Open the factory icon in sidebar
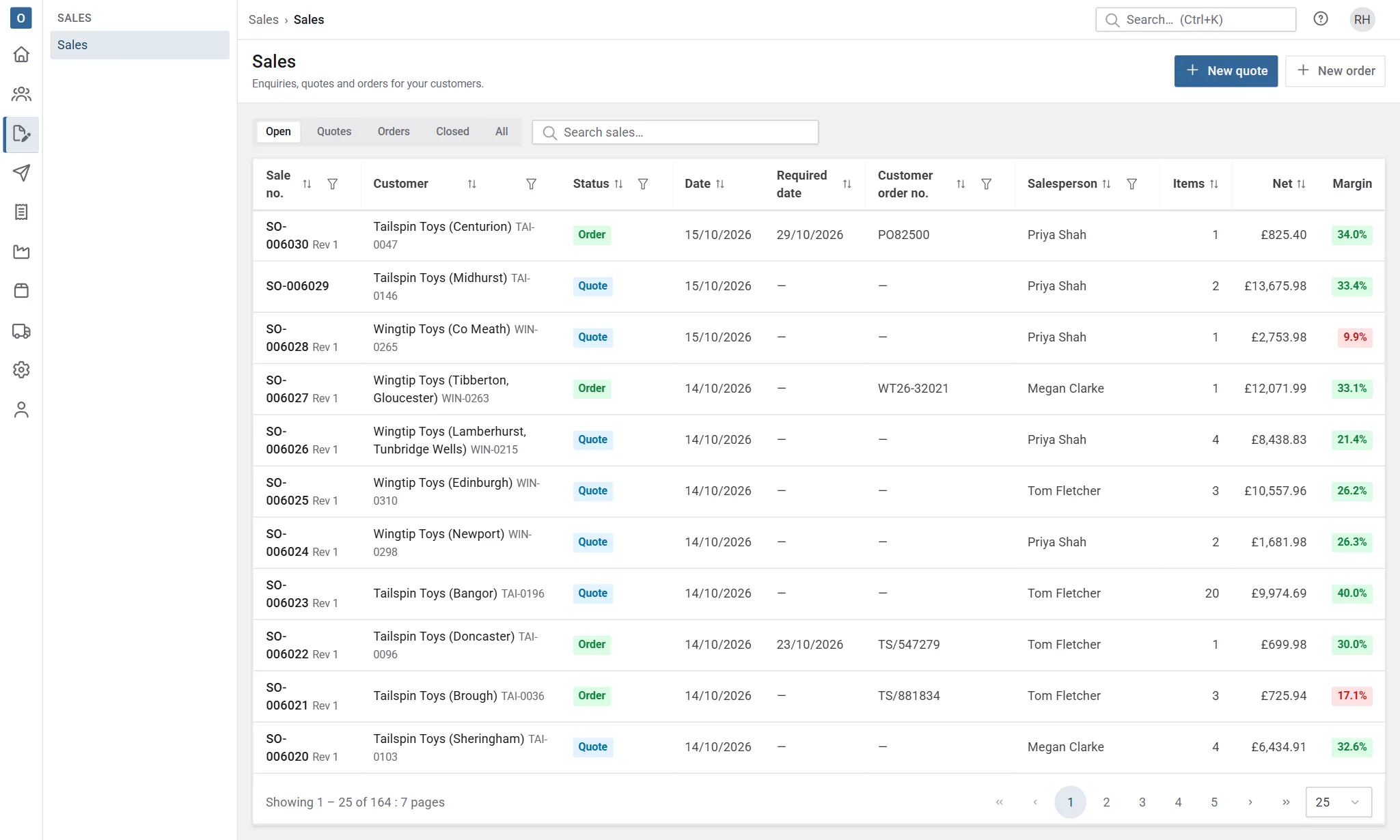Image resolution: width=1400 pixels, height=840 pixels. 21,252
